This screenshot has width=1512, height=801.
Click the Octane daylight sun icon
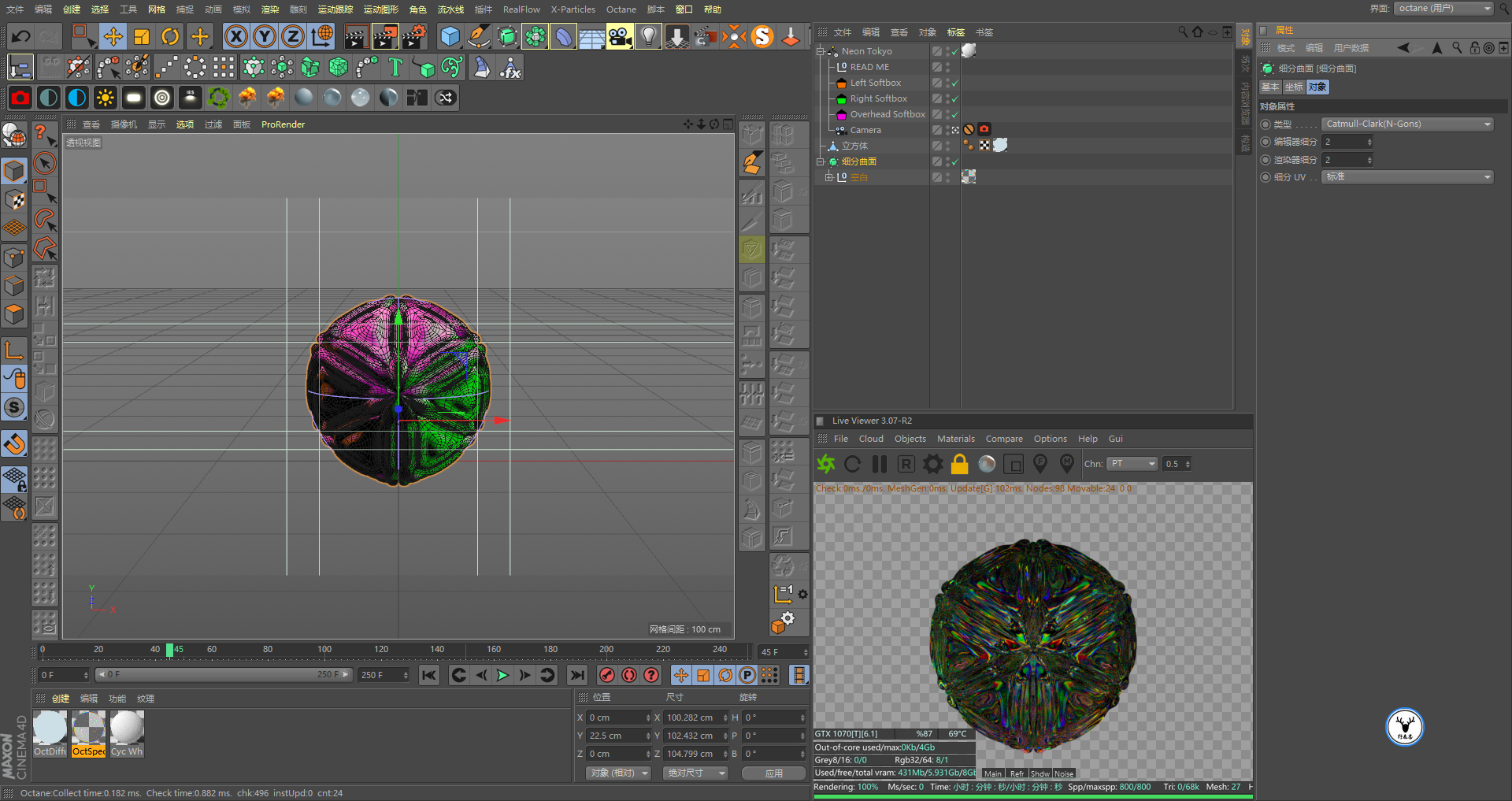[106, 98]
